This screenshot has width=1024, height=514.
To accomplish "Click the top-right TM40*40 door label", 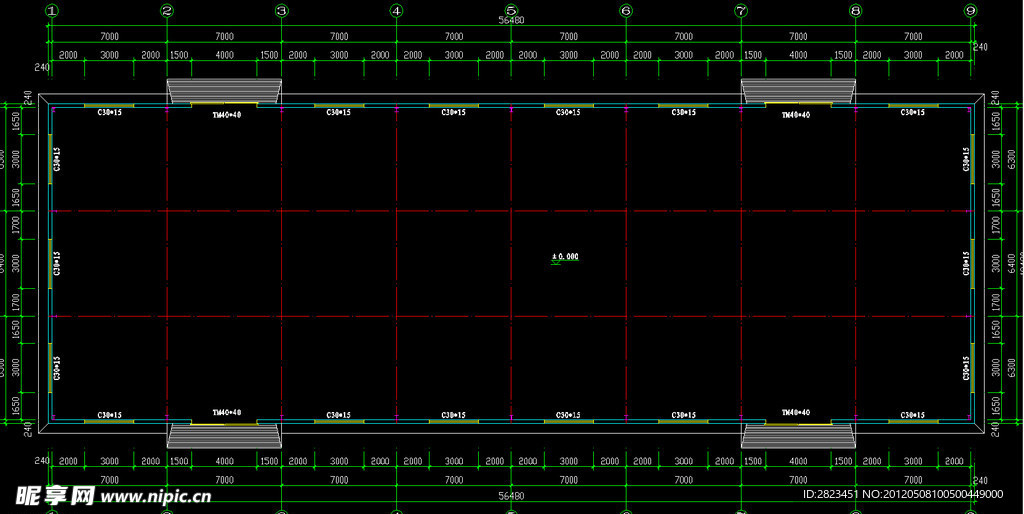I will 796,115.
